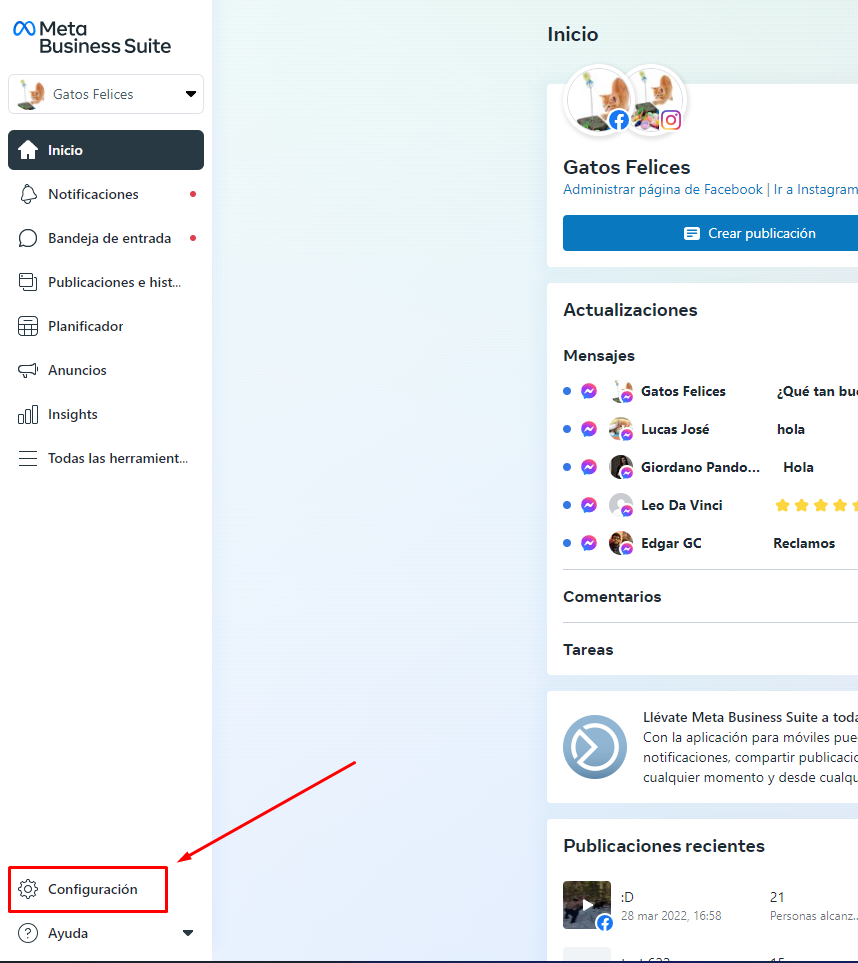Image resolution: width=858 pixels, height=963 pixels.
Task: Follow Administrar página de Facebook link
Action: [663, 189]
